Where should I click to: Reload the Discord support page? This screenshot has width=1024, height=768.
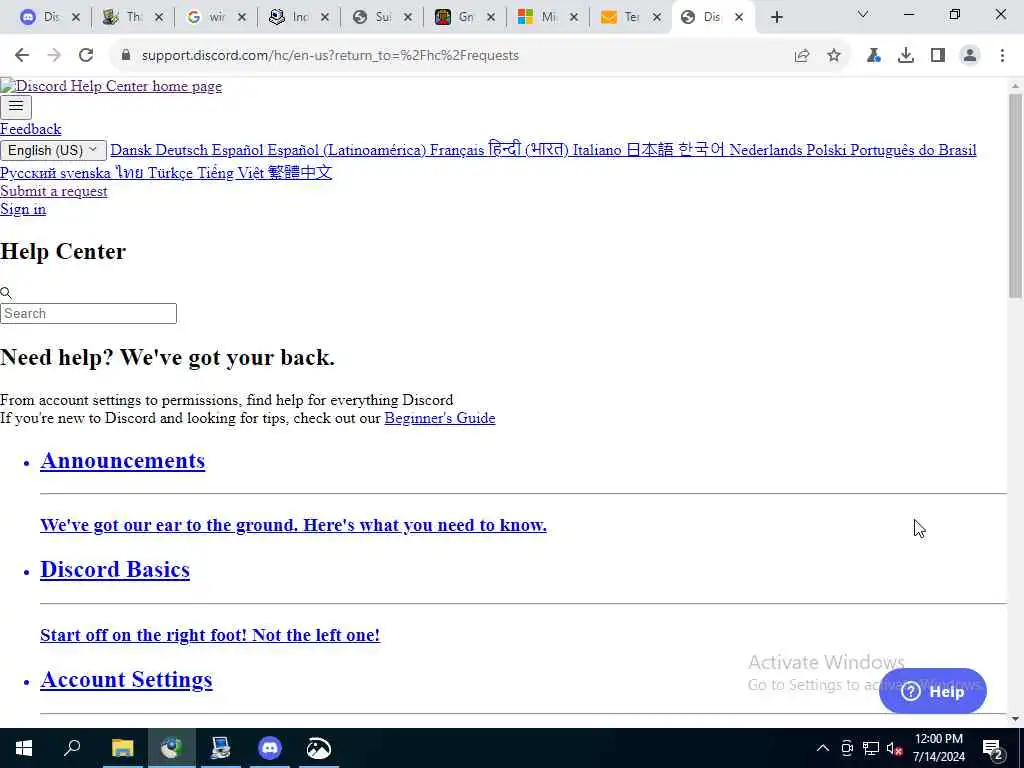pos(86,56)
